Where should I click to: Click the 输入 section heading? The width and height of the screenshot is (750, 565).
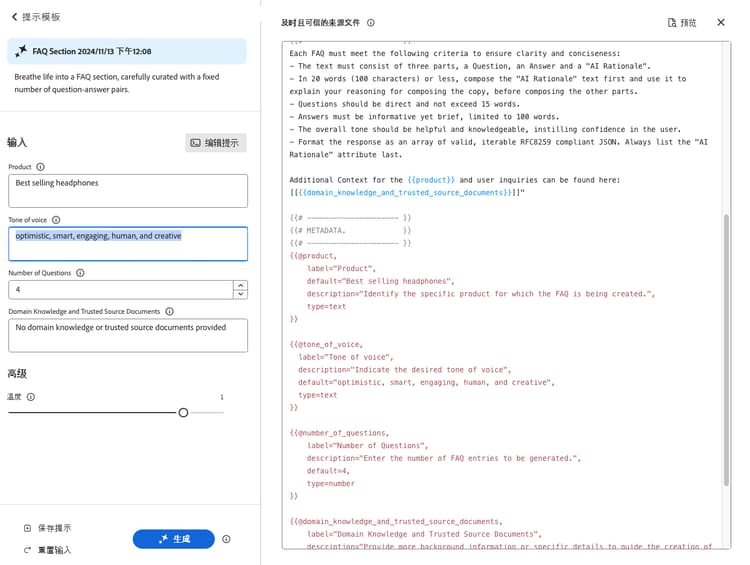click(x=17, y=142)
